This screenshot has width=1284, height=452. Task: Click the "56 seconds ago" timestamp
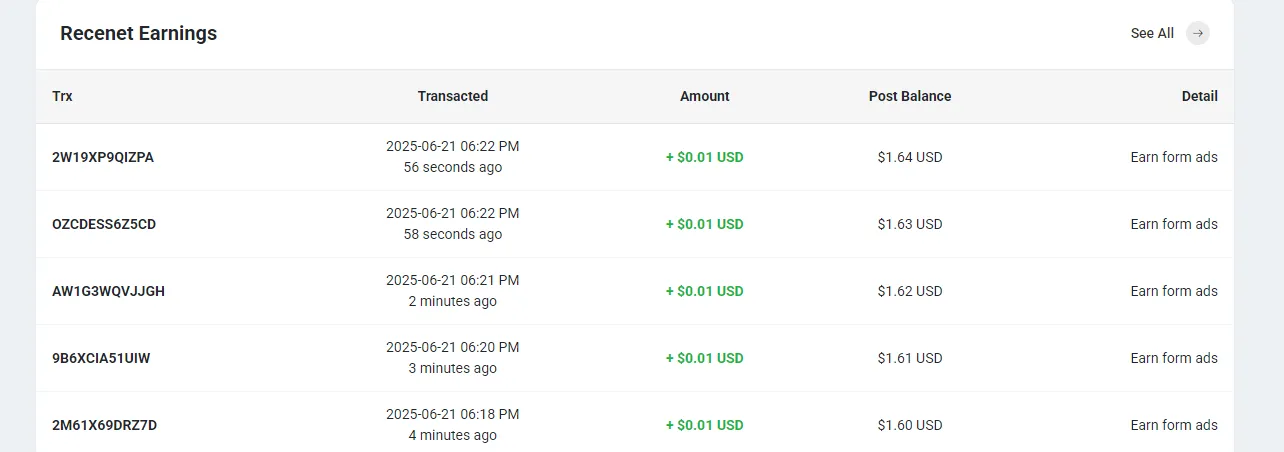coord(453,168)
